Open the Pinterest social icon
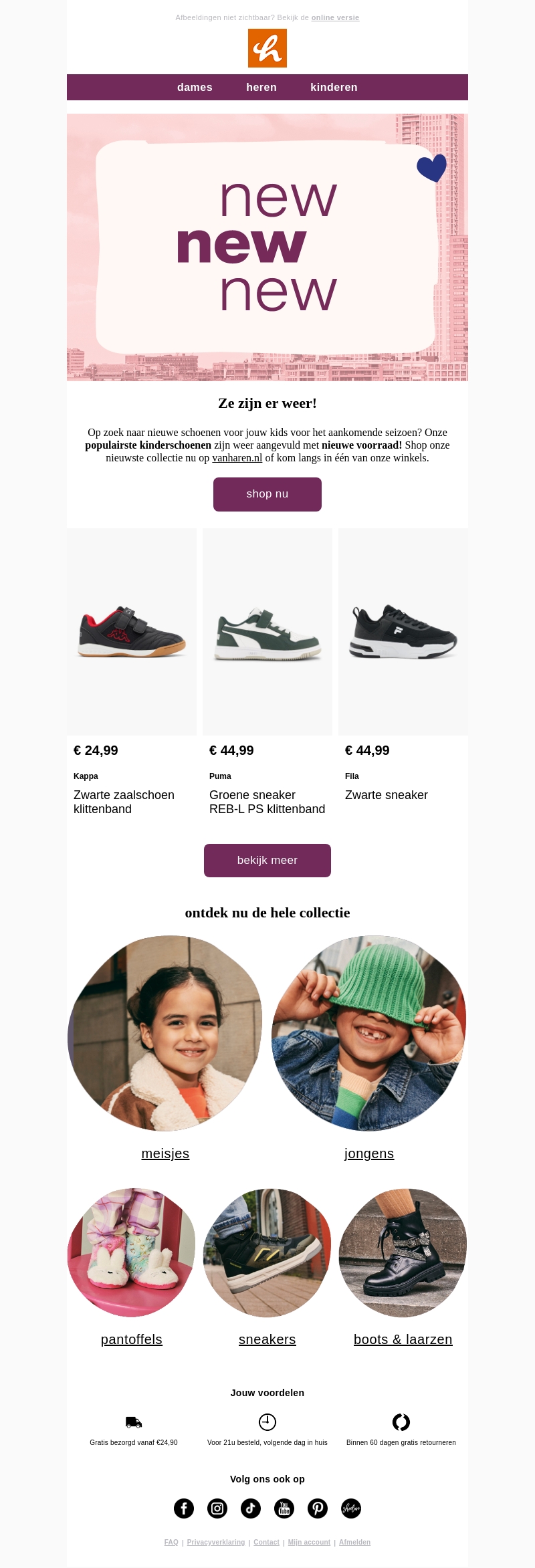 (x=318, y=1508)
